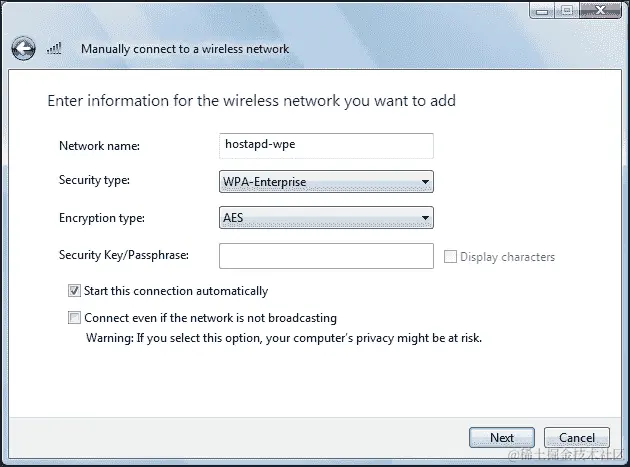Click the 'Network name:' label

point(99,146)
